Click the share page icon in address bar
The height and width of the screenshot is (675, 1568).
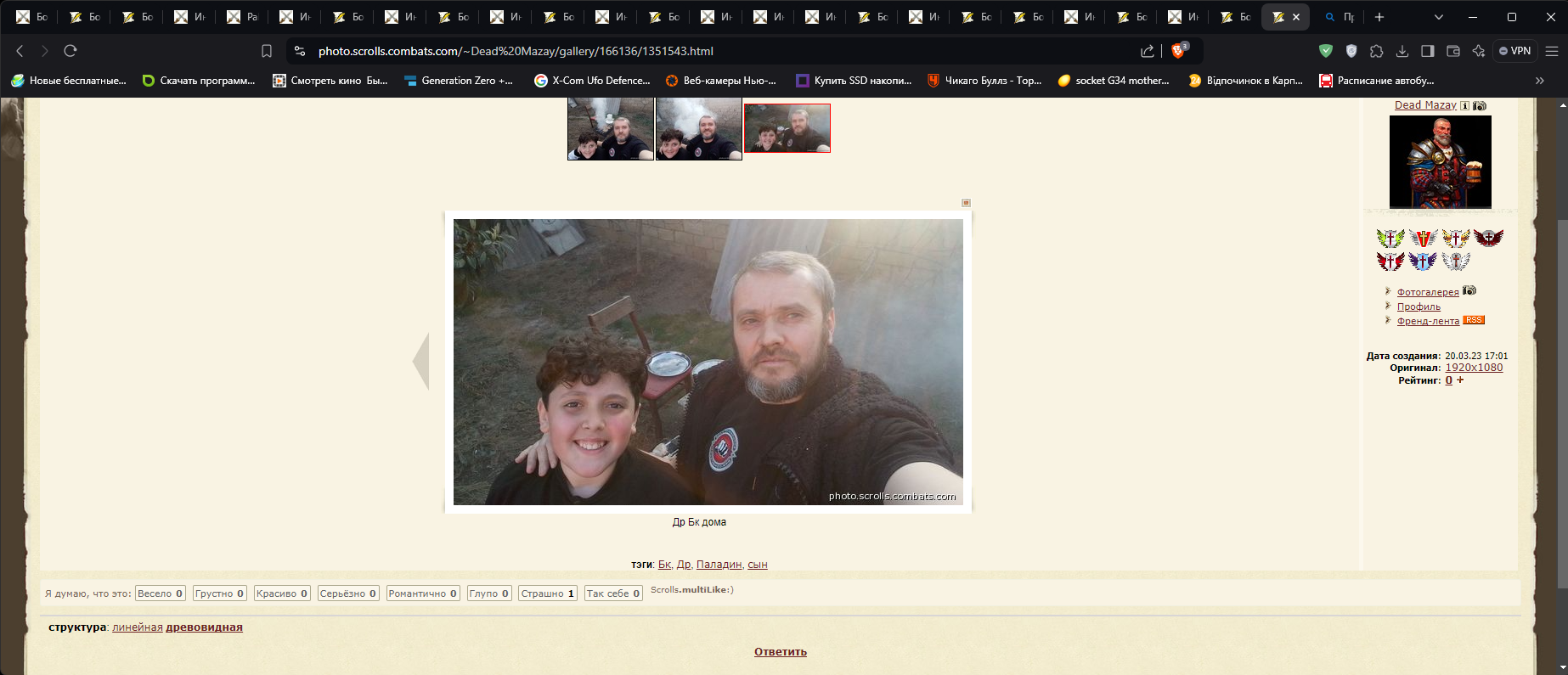(1148, 51)
